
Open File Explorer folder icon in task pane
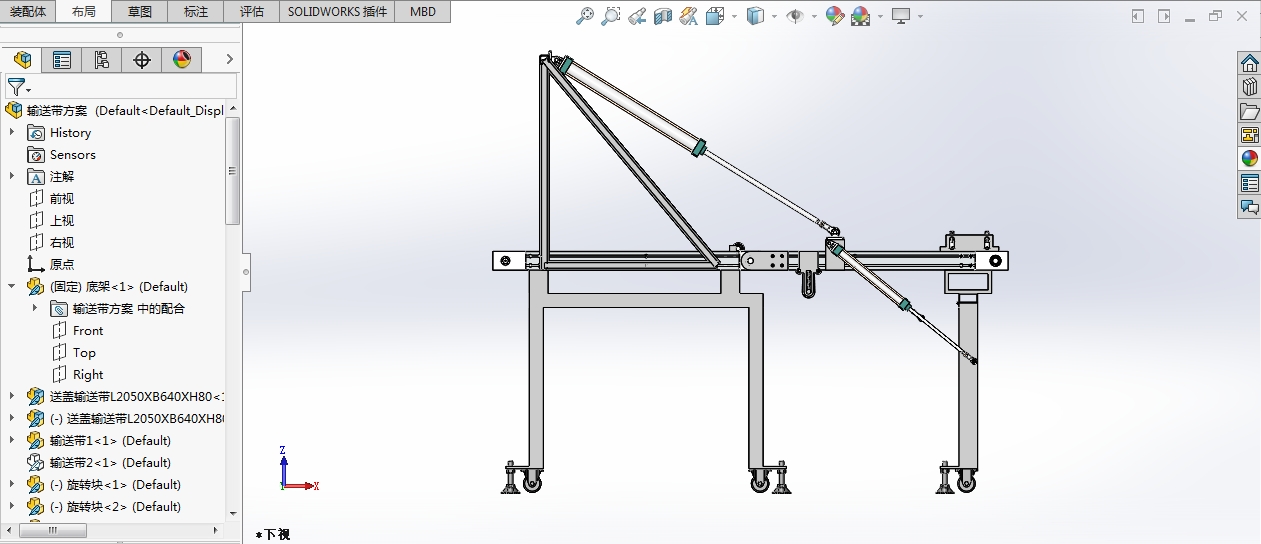click(1250, 111)
